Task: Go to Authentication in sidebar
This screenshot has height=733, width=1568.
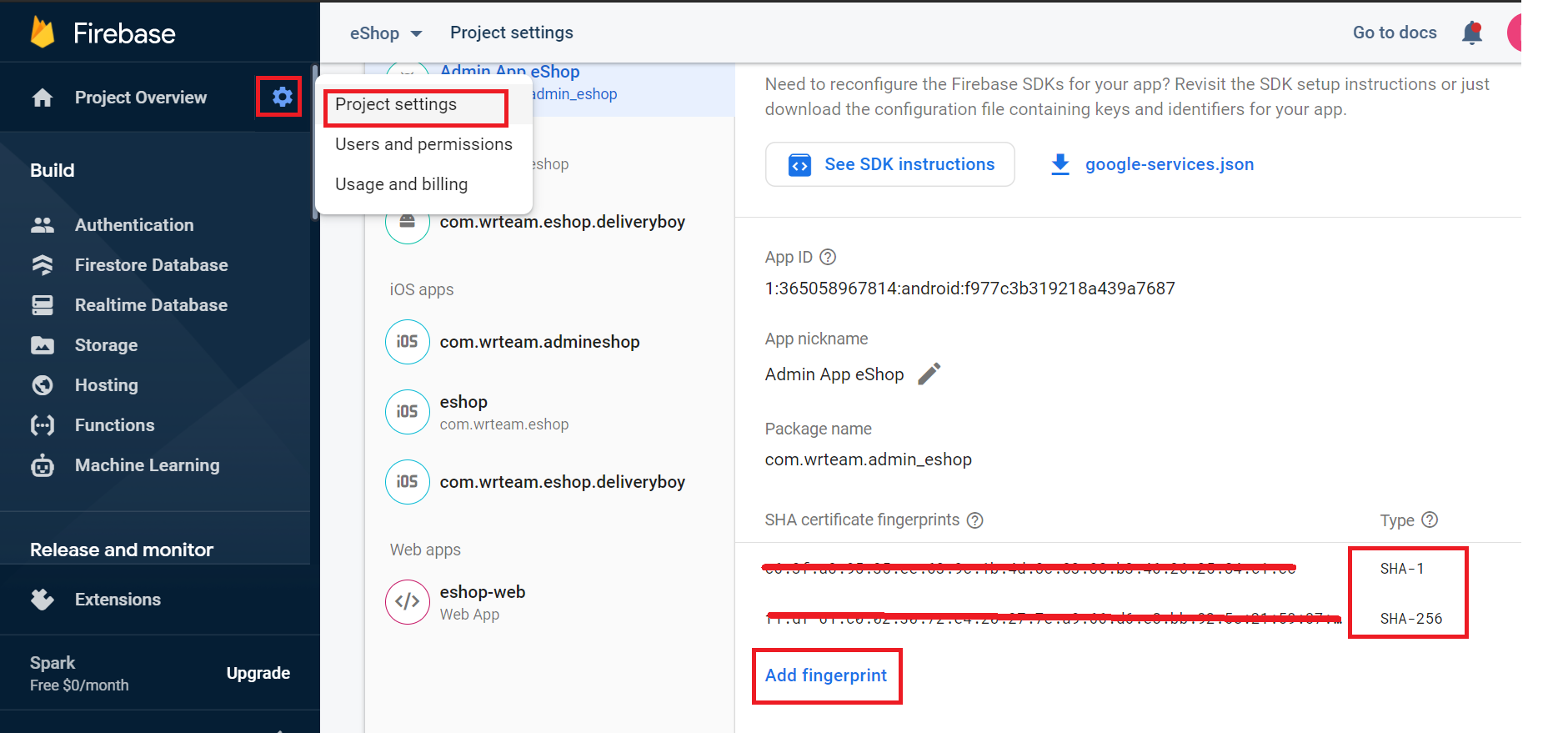Action: pos(134,225)
